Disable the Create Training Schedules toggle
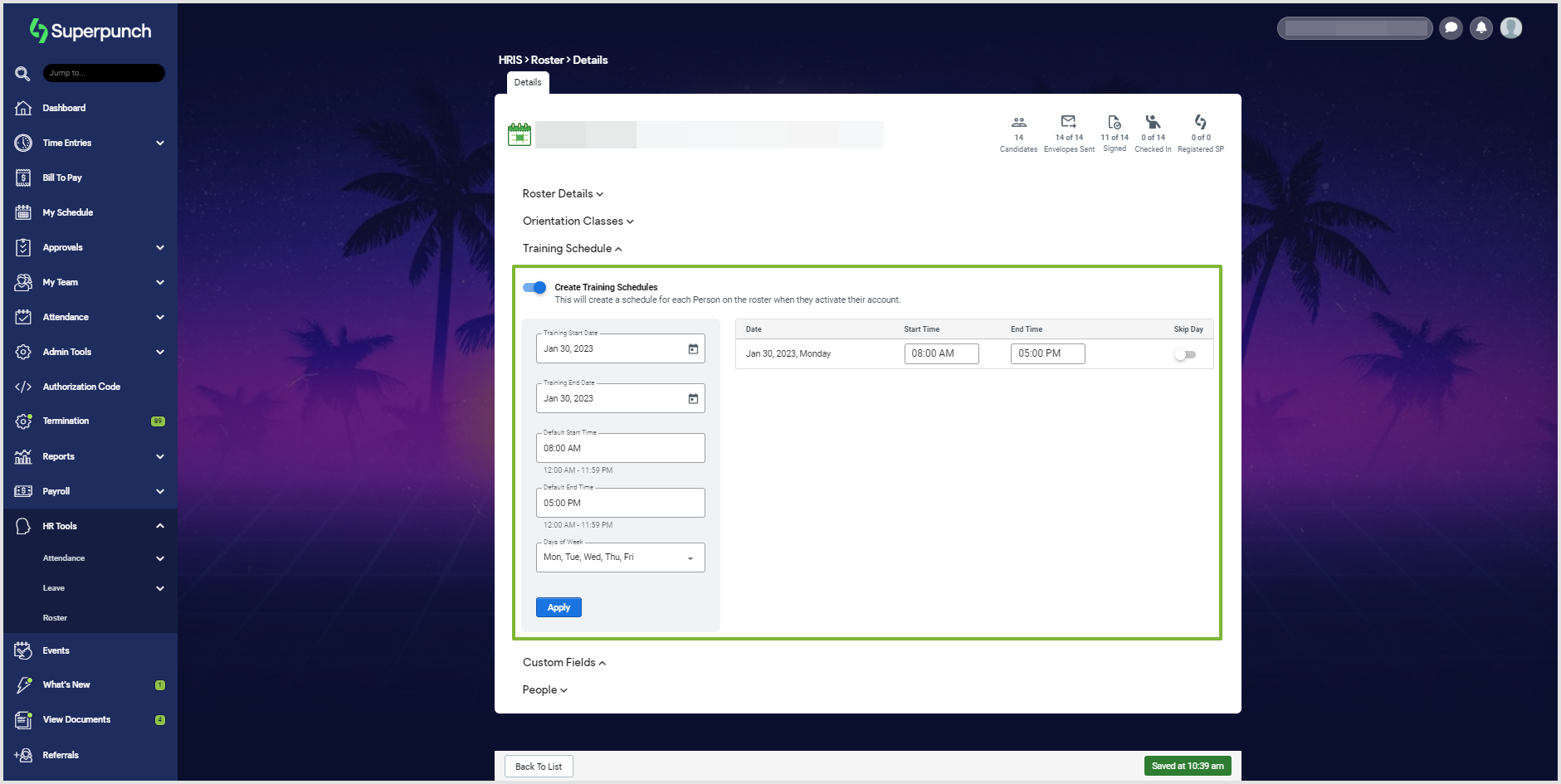This screenshot has height=784, width=1561. (534, 288)
